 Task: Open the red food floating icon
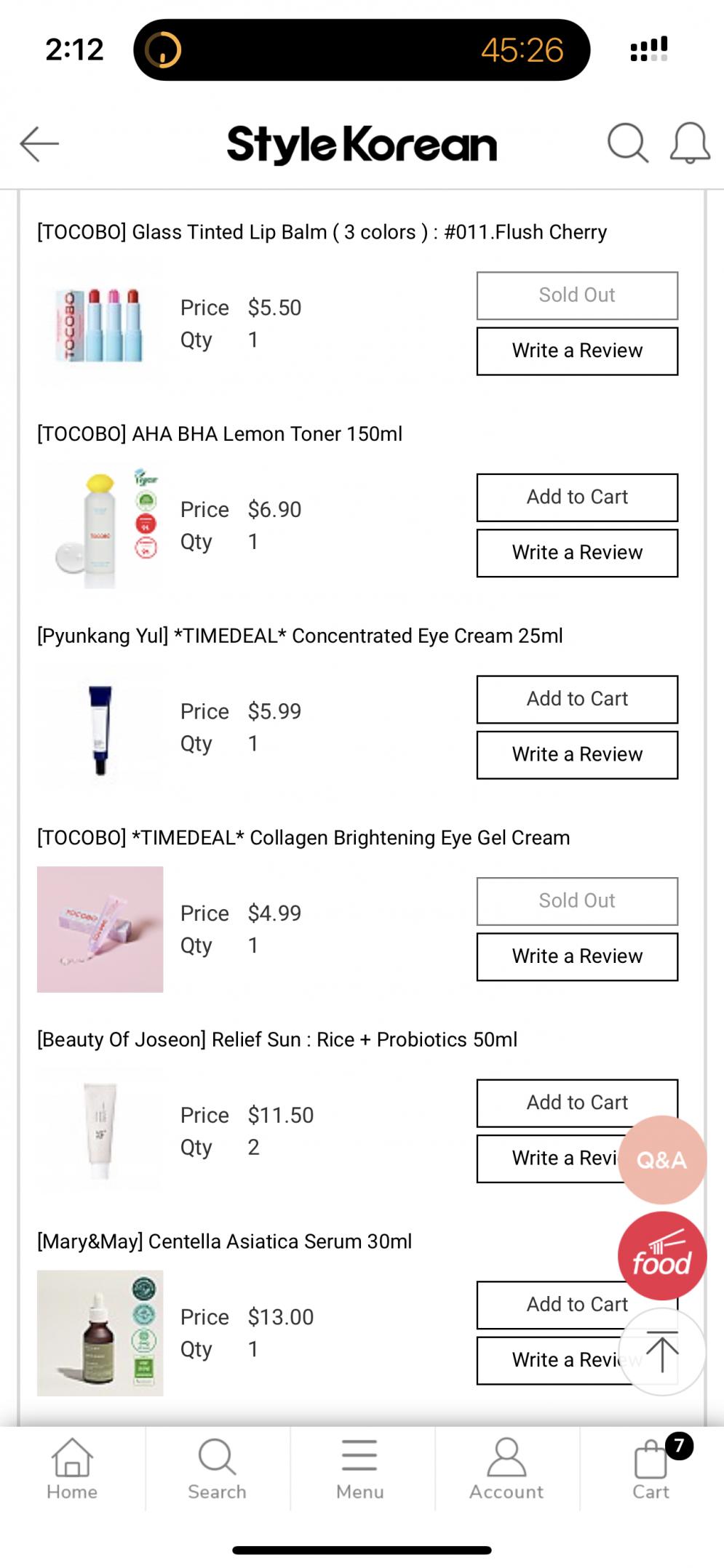point(661,1256)
